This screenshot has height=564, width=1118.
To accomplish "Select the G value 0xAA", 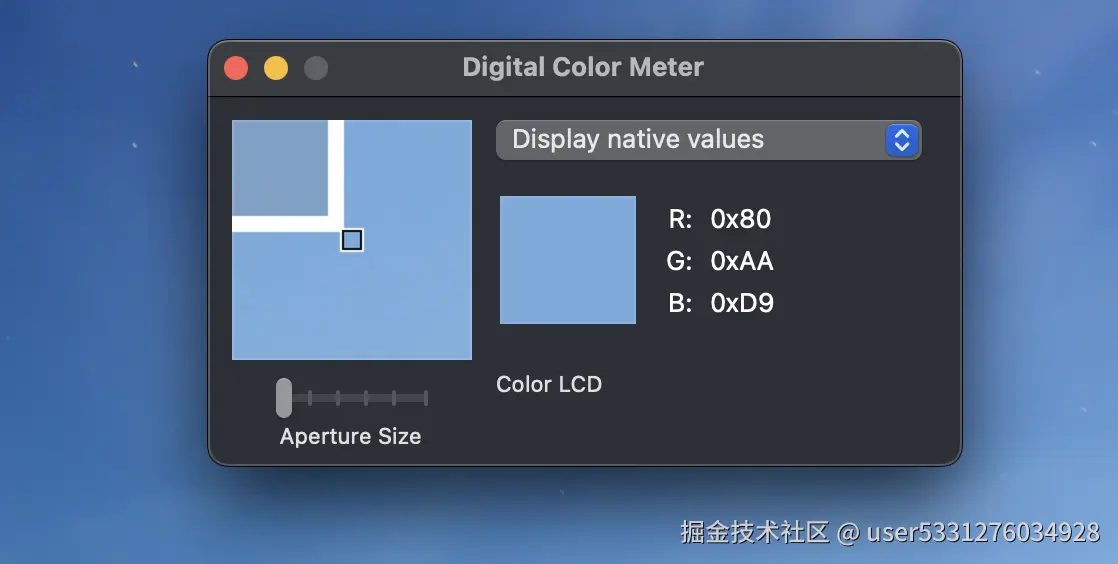I will [742, 261].
